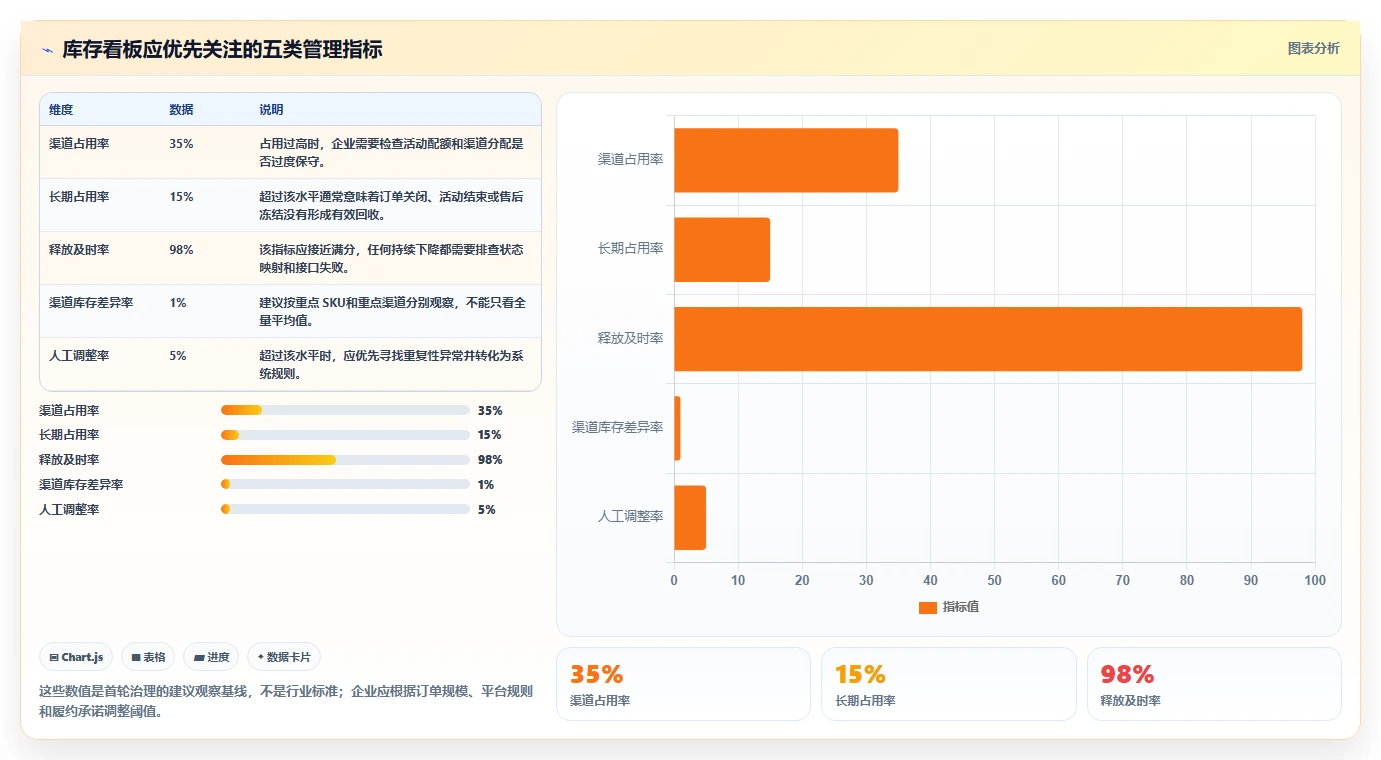Viewport: 1381px width, 760px height.
Task: Click the orange legend swatch for 指标值
Action: click(x=927, y=607)
